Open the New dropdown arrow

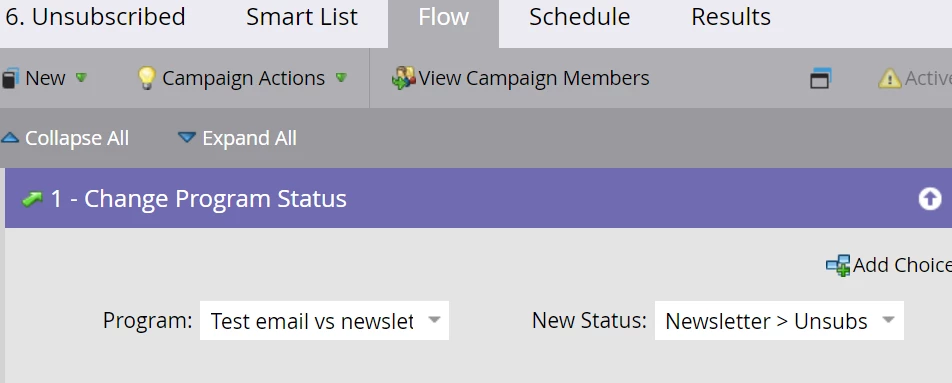tap(81, 78)
